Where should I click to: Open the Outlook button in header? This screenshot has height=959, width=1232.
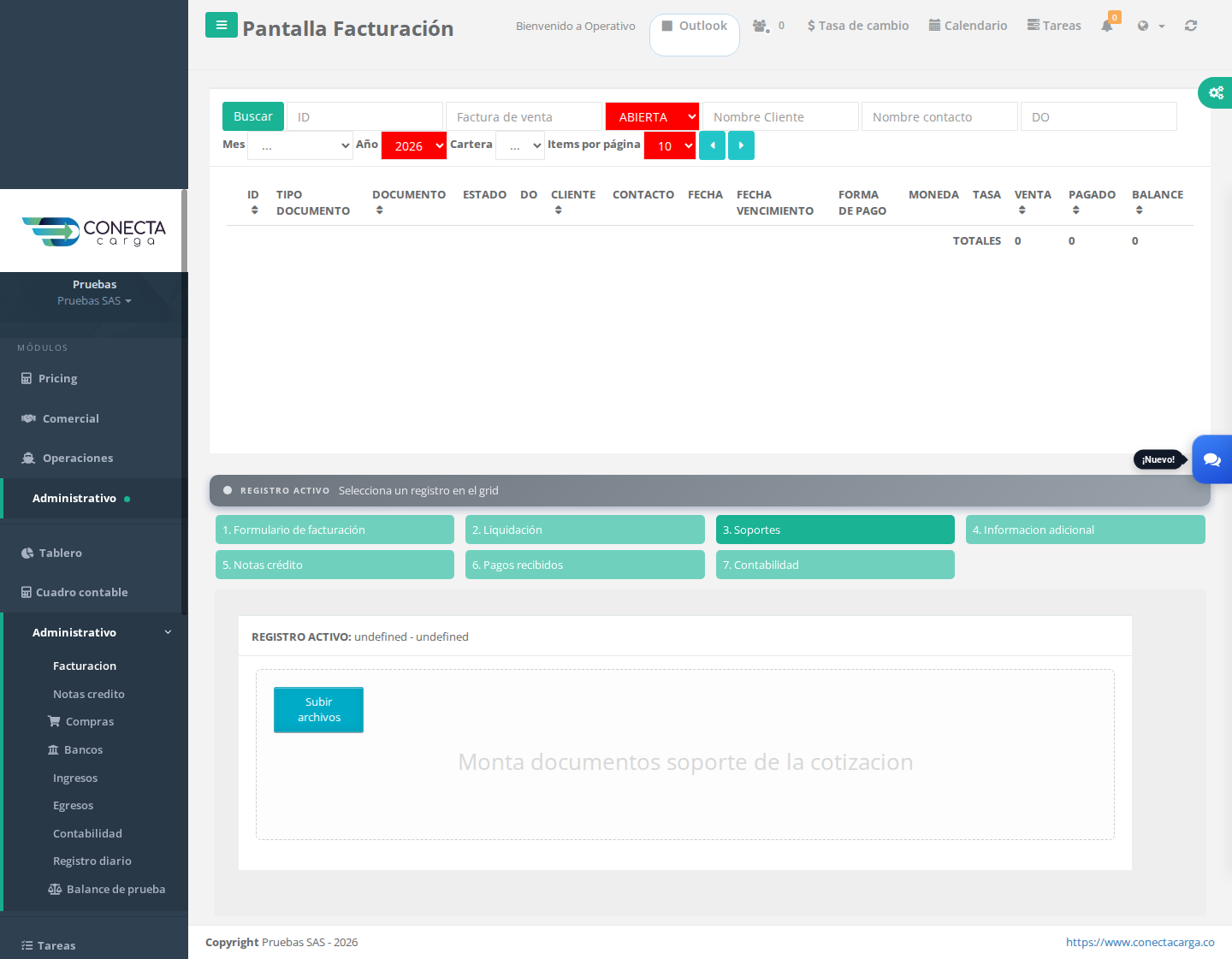[x=695, y=34]
